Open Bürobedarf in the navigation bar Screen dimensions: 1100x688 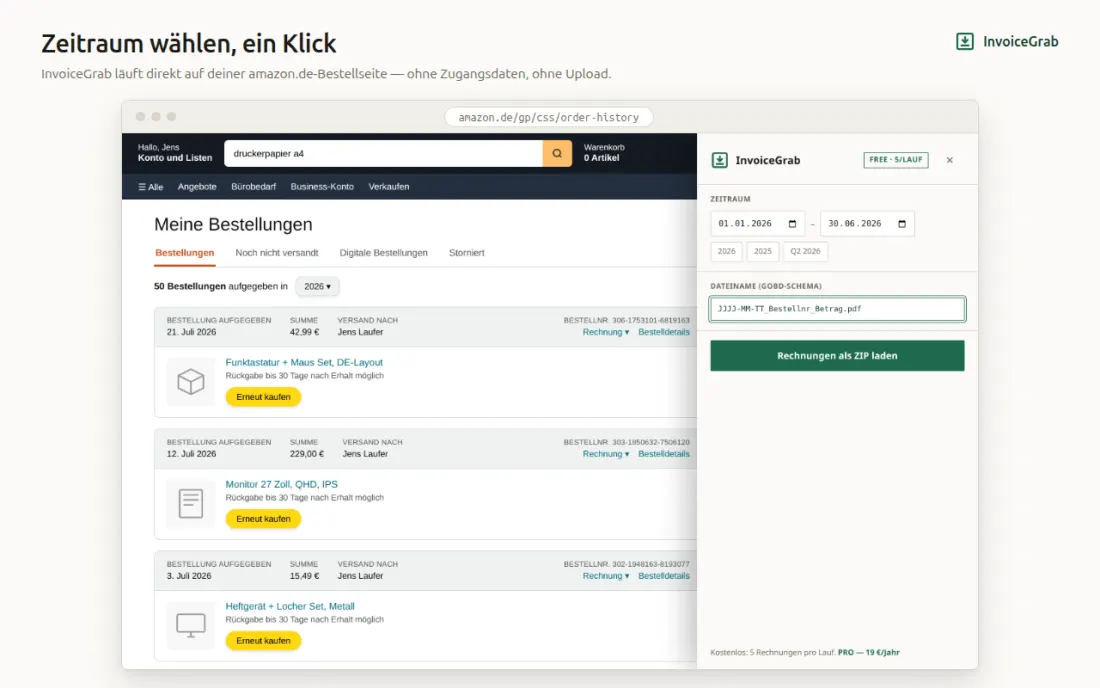pos(253,187)
